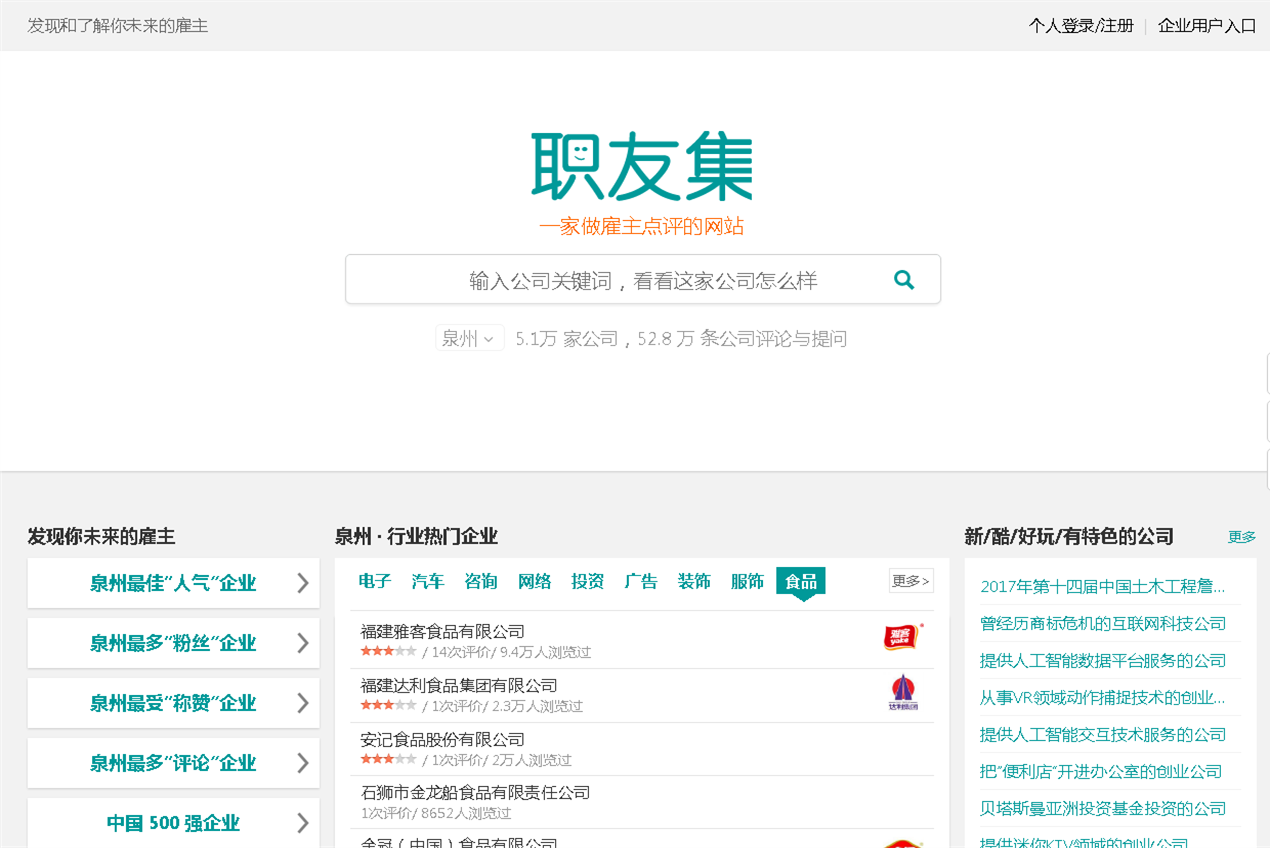Open the 泉州 city dropdown

(469, 339)
